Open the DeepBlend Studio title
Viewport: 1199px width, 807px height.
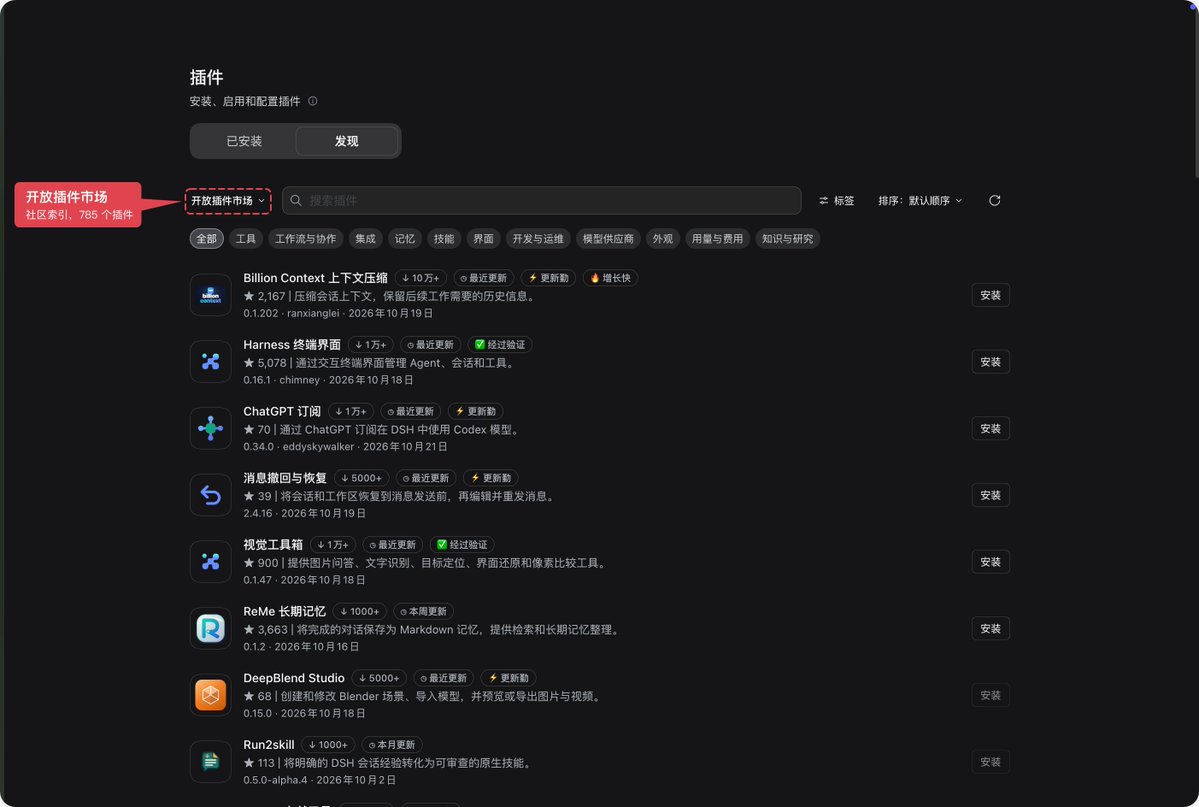pyautogui.click(x=294, y=678)
